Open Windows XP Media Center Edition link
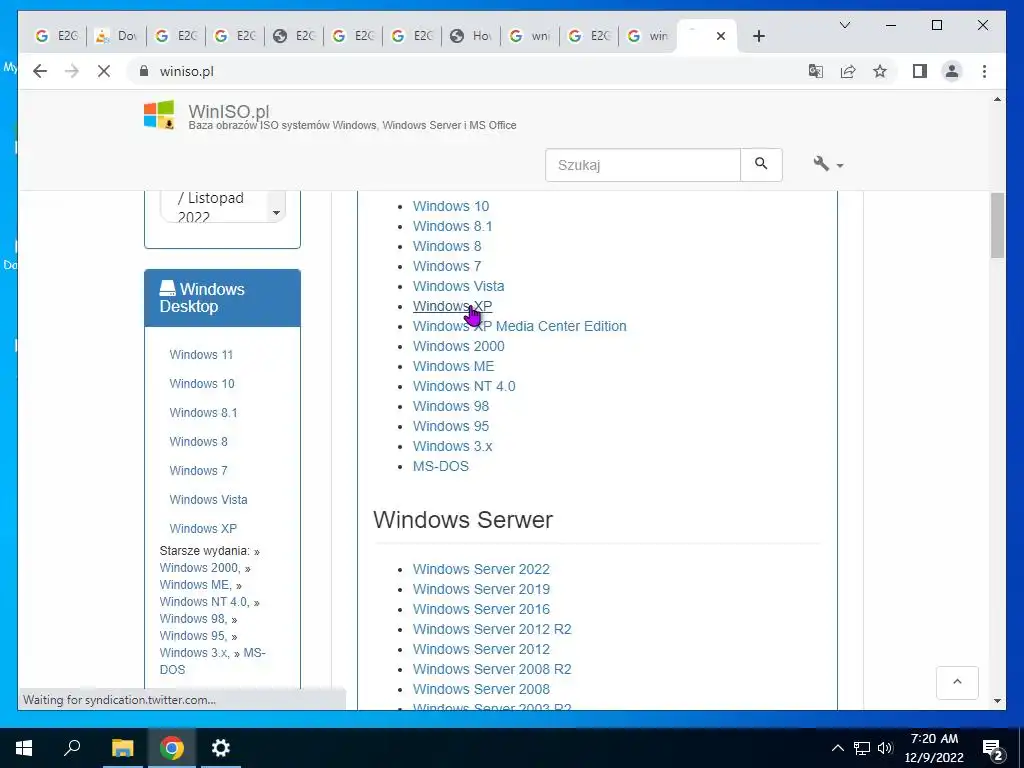Viewport: 1024px width, 768px height. tap(519, 326)
